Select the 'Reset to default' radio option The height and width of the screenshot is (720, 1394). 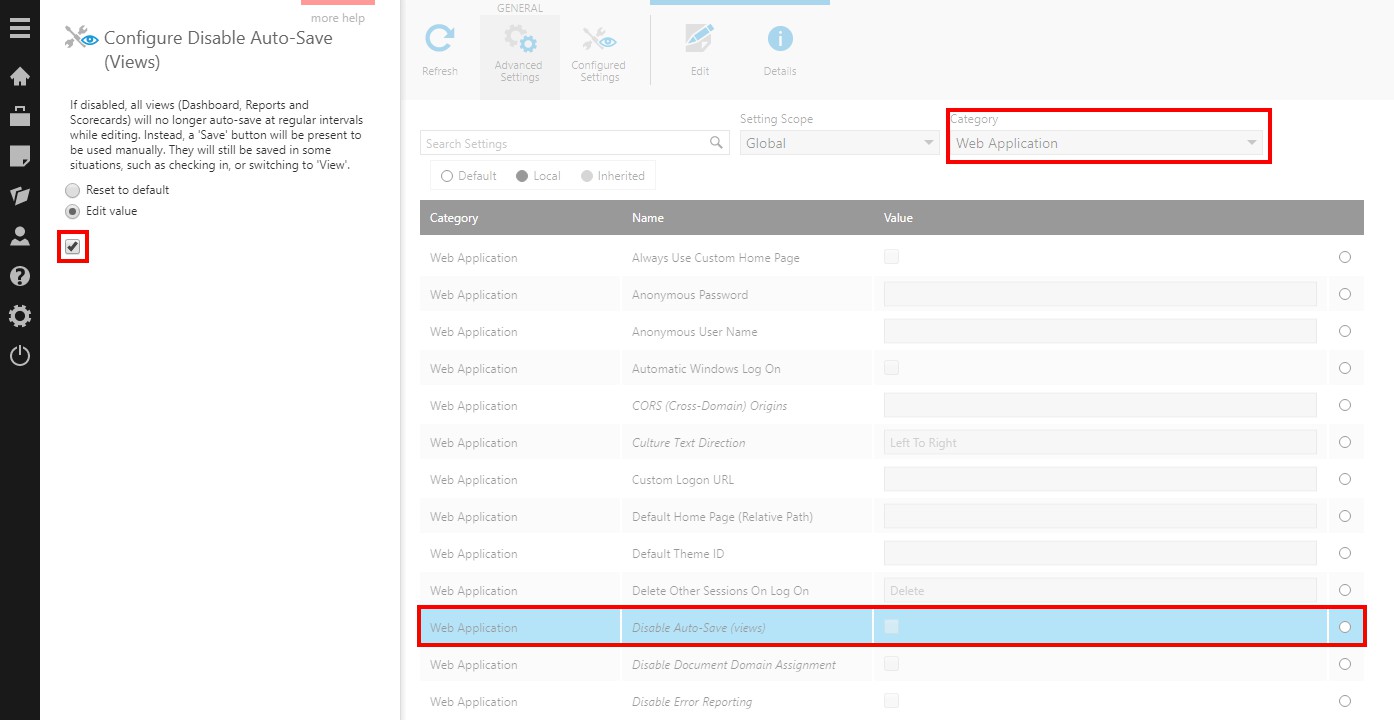72,189
